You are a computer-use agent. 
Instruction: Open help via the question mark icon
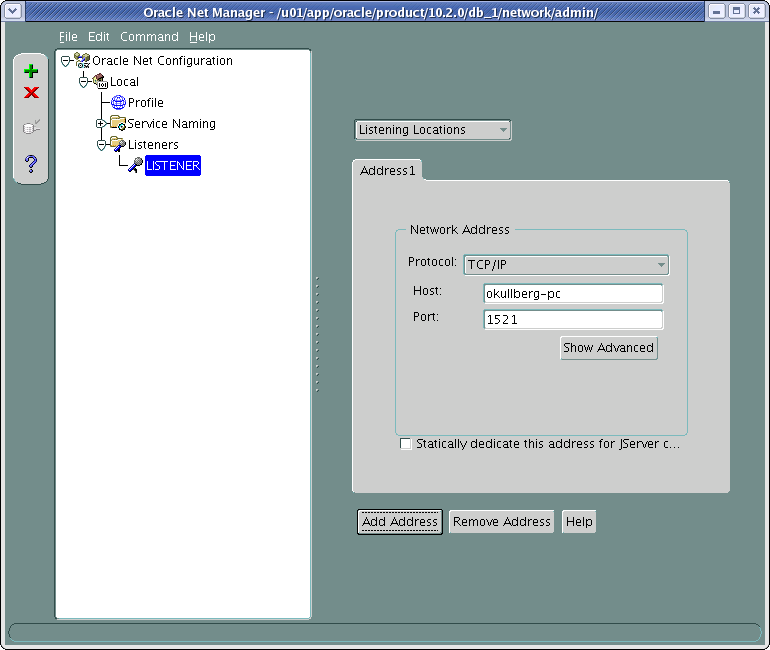tap(31, 163)
